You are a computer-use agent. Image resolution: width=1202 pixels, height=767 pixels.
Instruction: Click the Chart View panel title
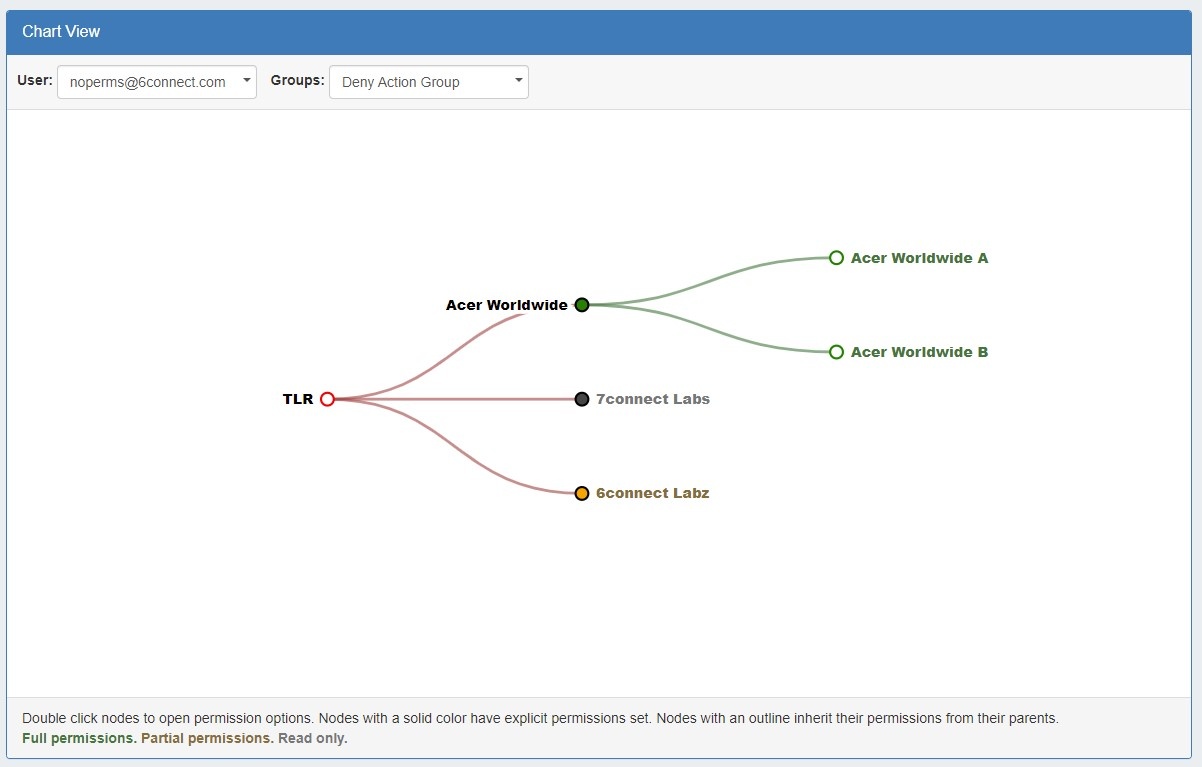(61, 31)
